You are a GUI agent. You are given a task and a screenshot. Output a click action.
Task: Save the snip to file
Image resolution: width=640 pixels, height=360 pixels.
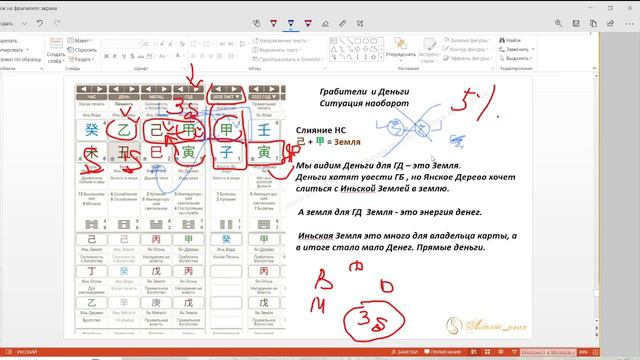[x=576, y=24]
